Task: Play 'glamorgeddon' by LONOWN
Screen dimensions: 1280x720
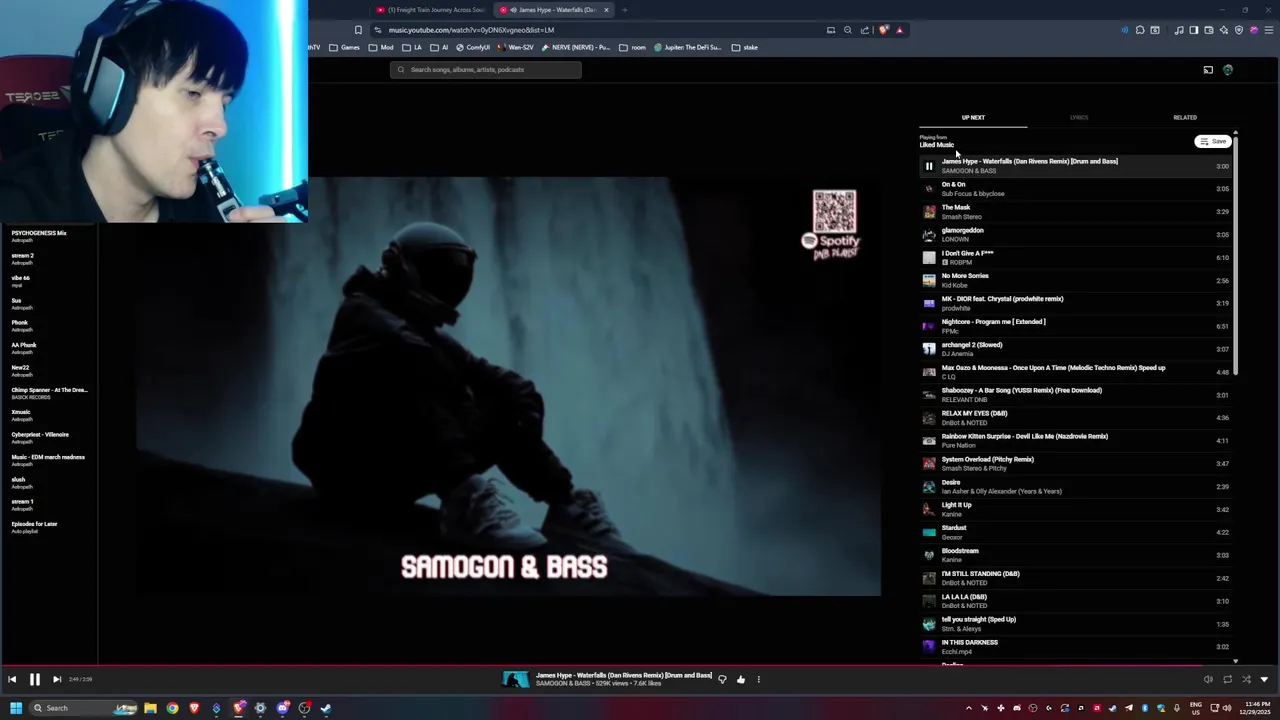Action: click(x=1075, y=235)
